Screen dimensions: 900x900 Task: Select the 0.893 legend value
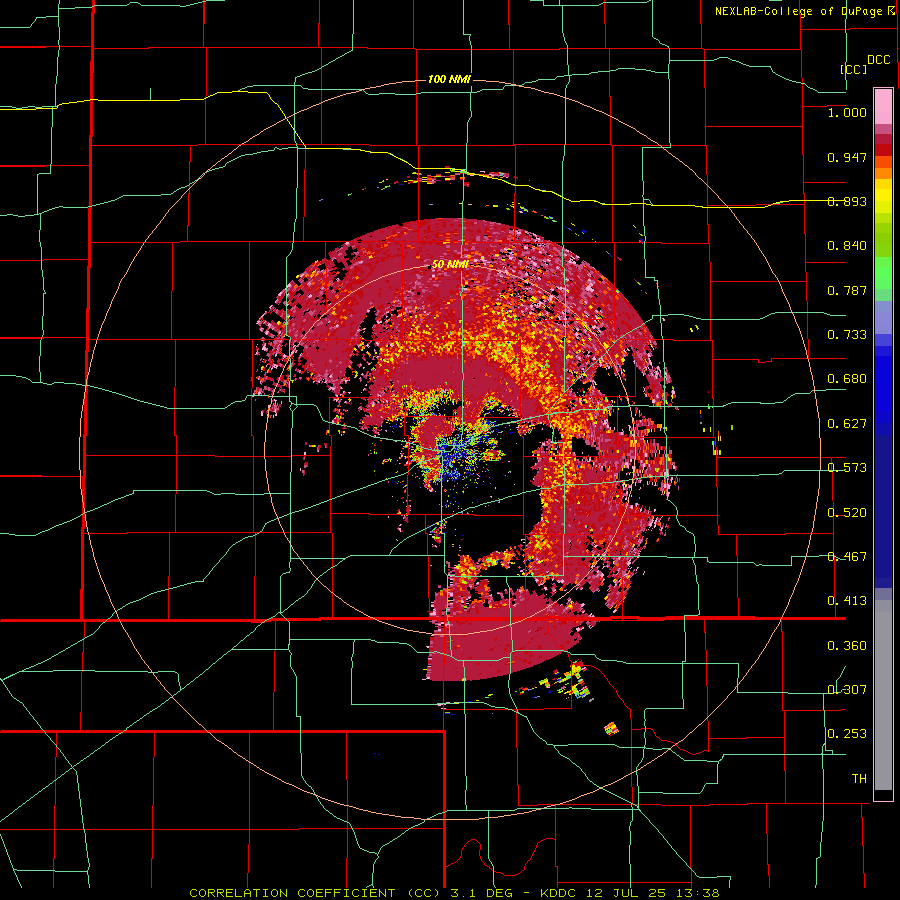click(x=847, y=201)
